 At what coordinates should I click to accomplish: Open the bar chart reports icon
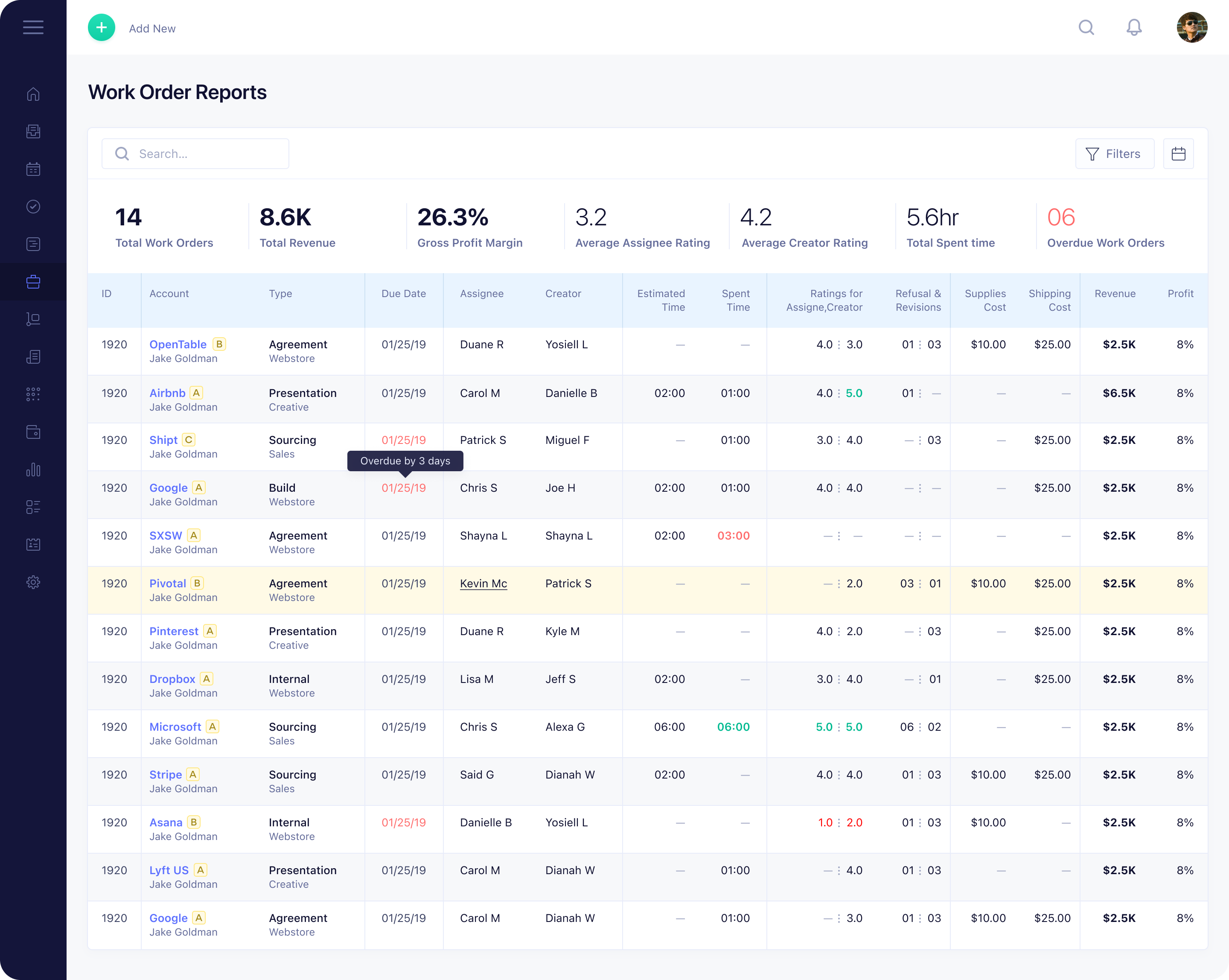(33, 470)
